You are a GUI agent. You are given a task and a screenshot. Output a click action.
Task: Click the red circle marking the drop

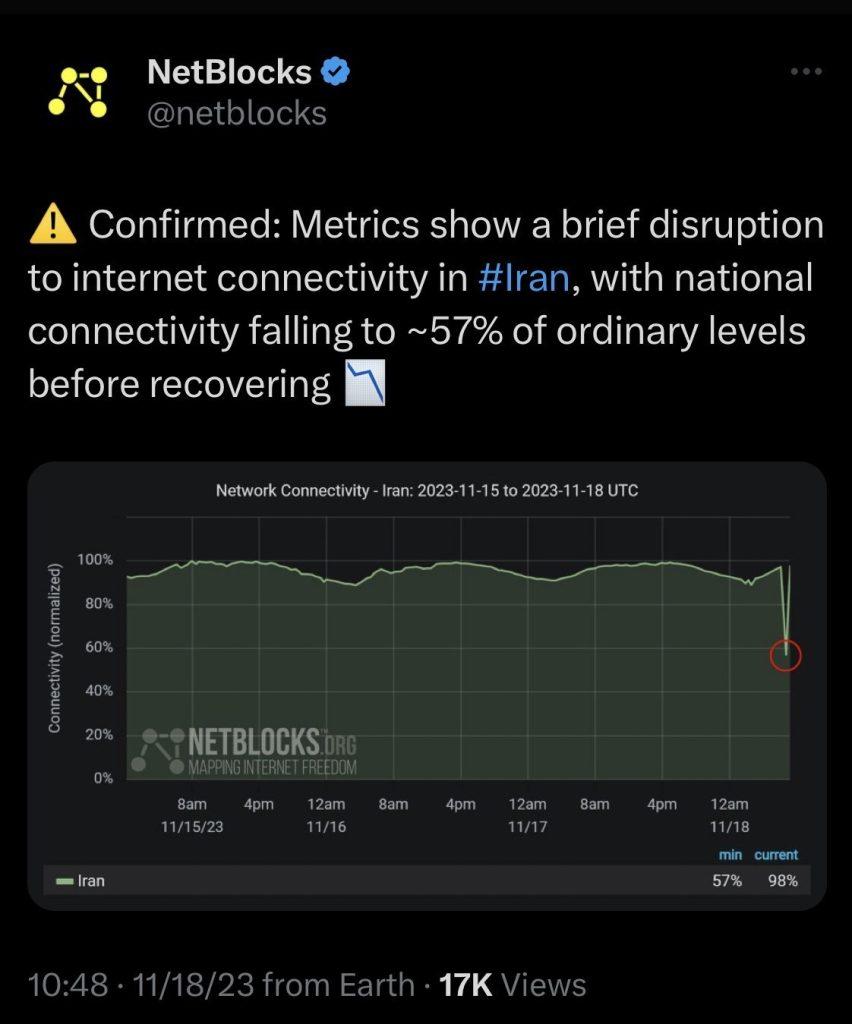click(785, 655)
